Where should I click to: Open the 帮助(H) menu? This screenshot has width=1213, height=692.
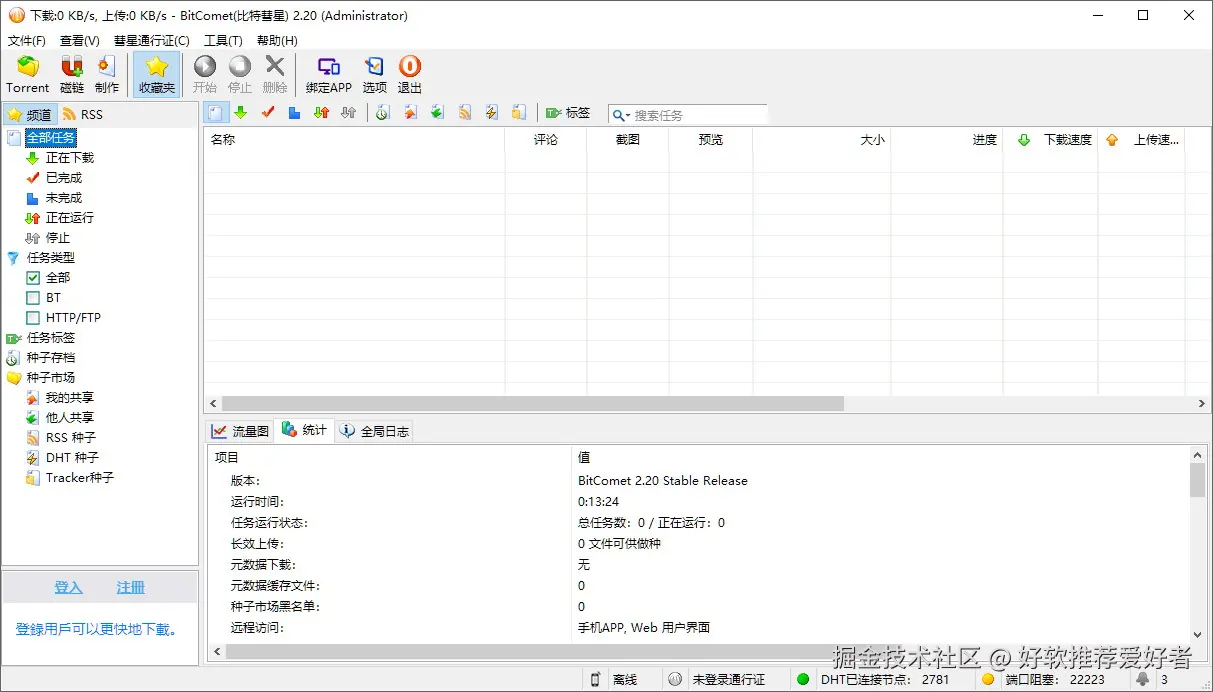[x=277, y=41]
